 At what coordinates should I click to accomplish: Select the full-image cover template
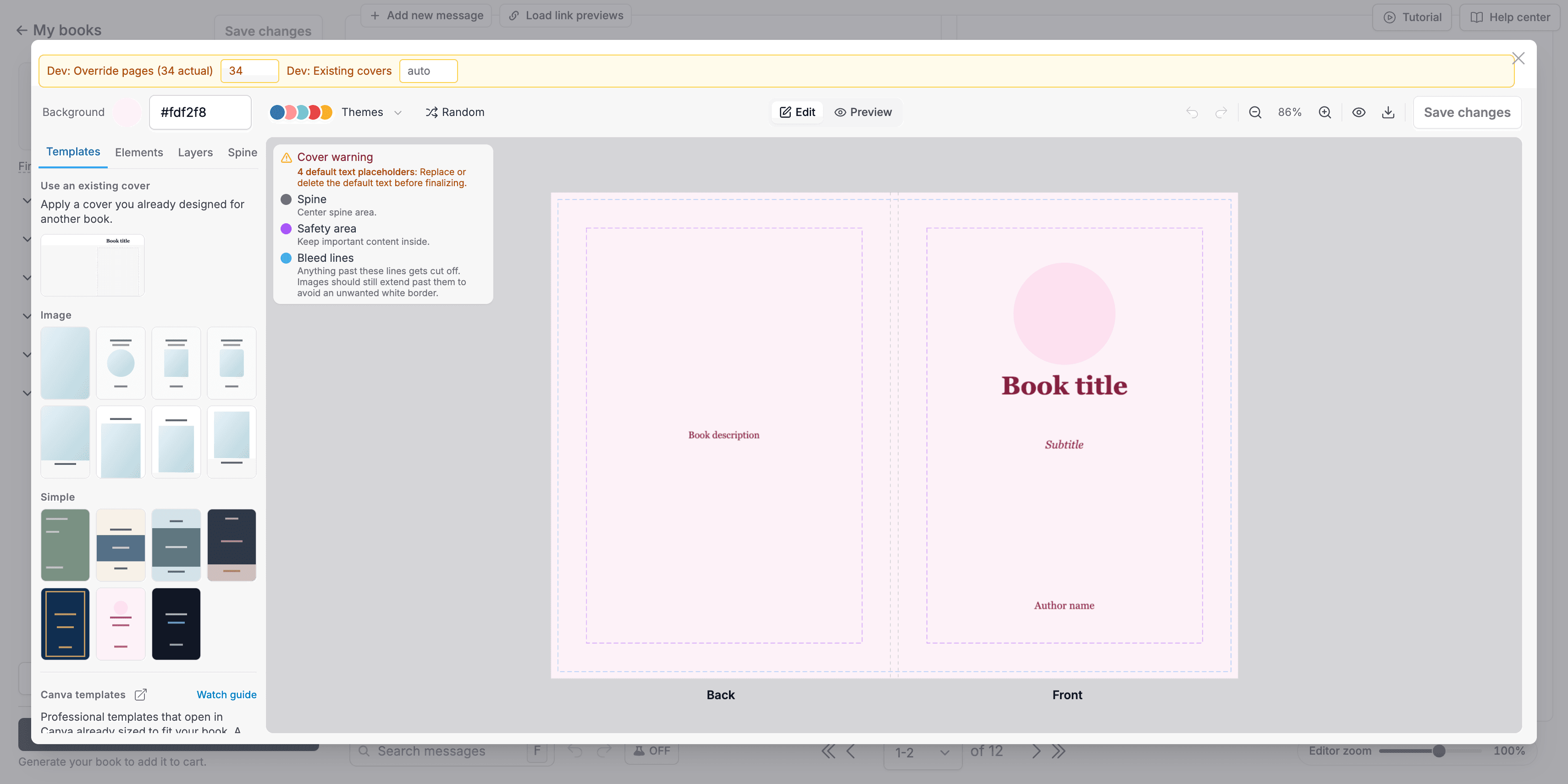click(65, 363)
